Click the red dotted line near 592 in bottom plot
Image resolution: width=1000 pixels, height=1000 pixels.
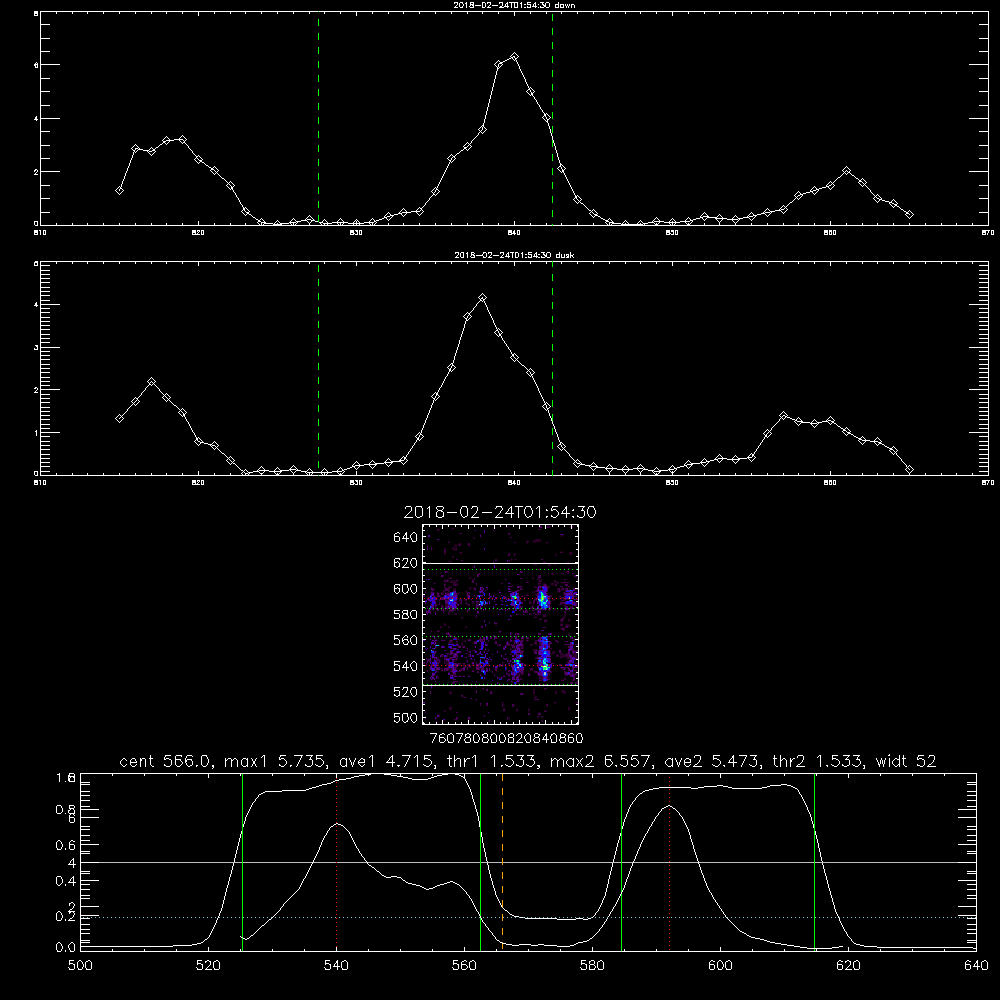[669, 861]
